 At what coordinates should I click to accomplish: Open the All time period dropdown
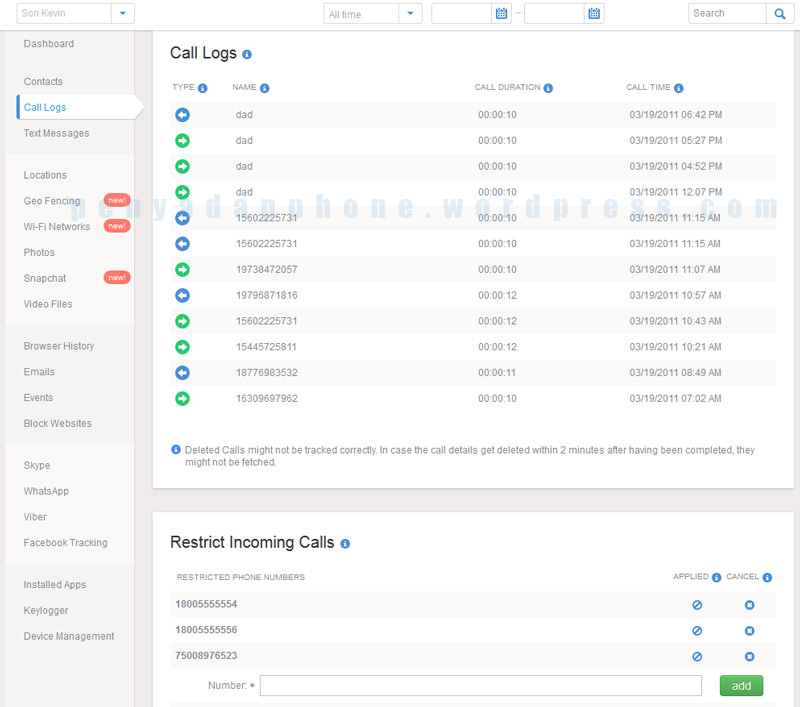(x=411, y=14)
